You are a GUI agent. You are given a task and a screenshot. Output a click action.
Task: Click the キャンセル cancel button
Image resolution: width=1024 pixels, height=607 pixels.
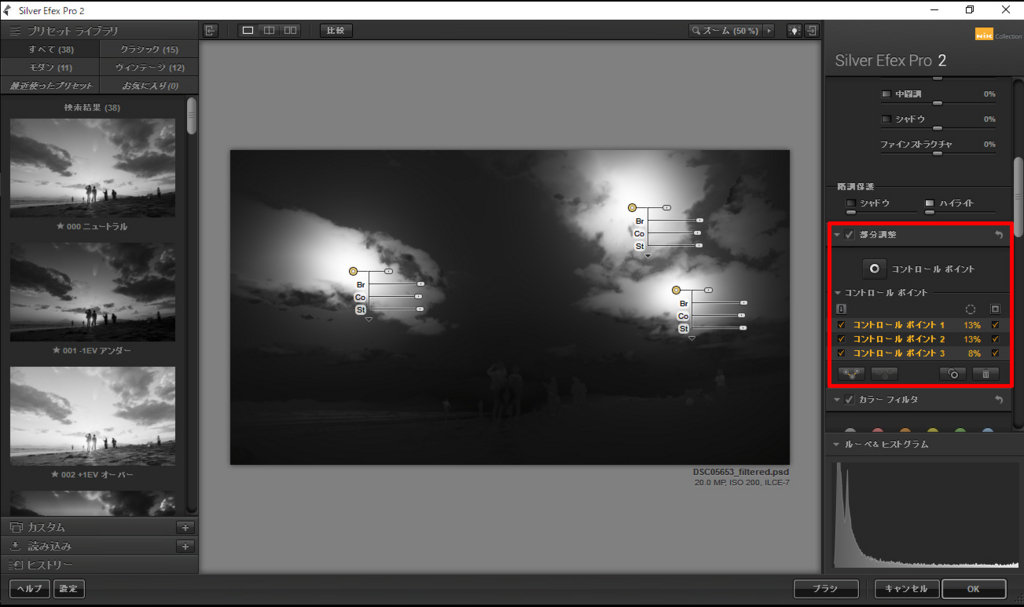click(906, 589)
